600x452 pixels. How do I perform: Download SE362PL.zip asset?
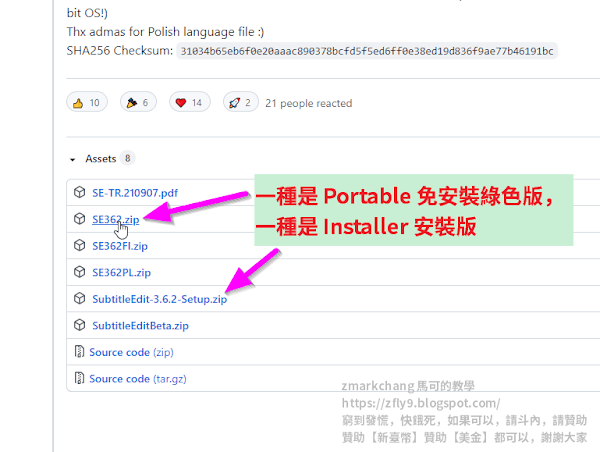tap(121, 273)
